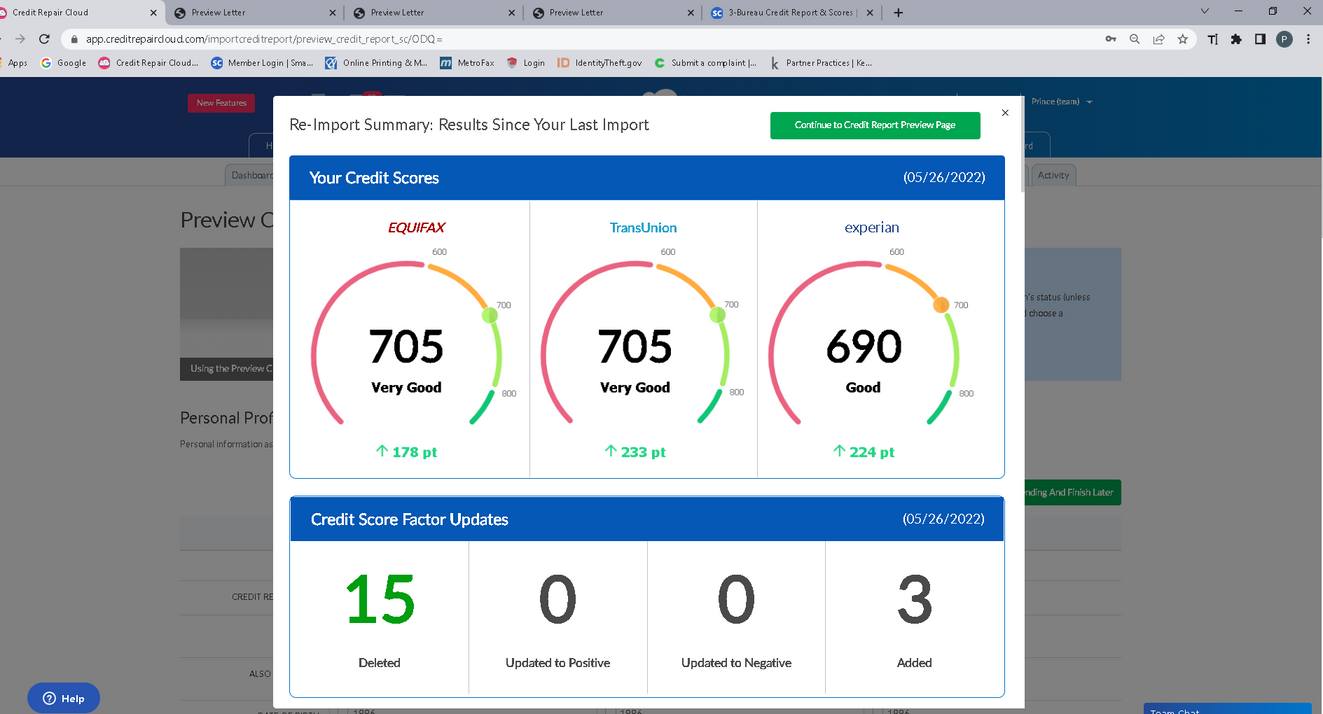The image size is (1323, 714).
Task: Open the Activity tab behind the dialog
Action: [x=1053, y=175]
